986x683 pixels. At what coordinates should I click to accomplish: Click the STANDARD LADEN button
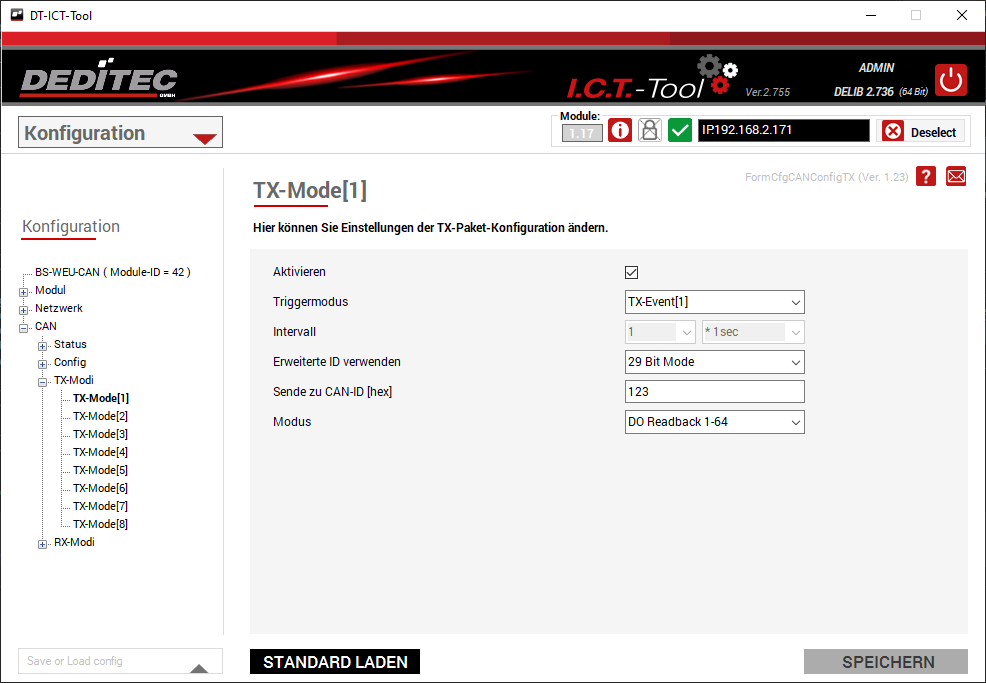coord(335,662)
